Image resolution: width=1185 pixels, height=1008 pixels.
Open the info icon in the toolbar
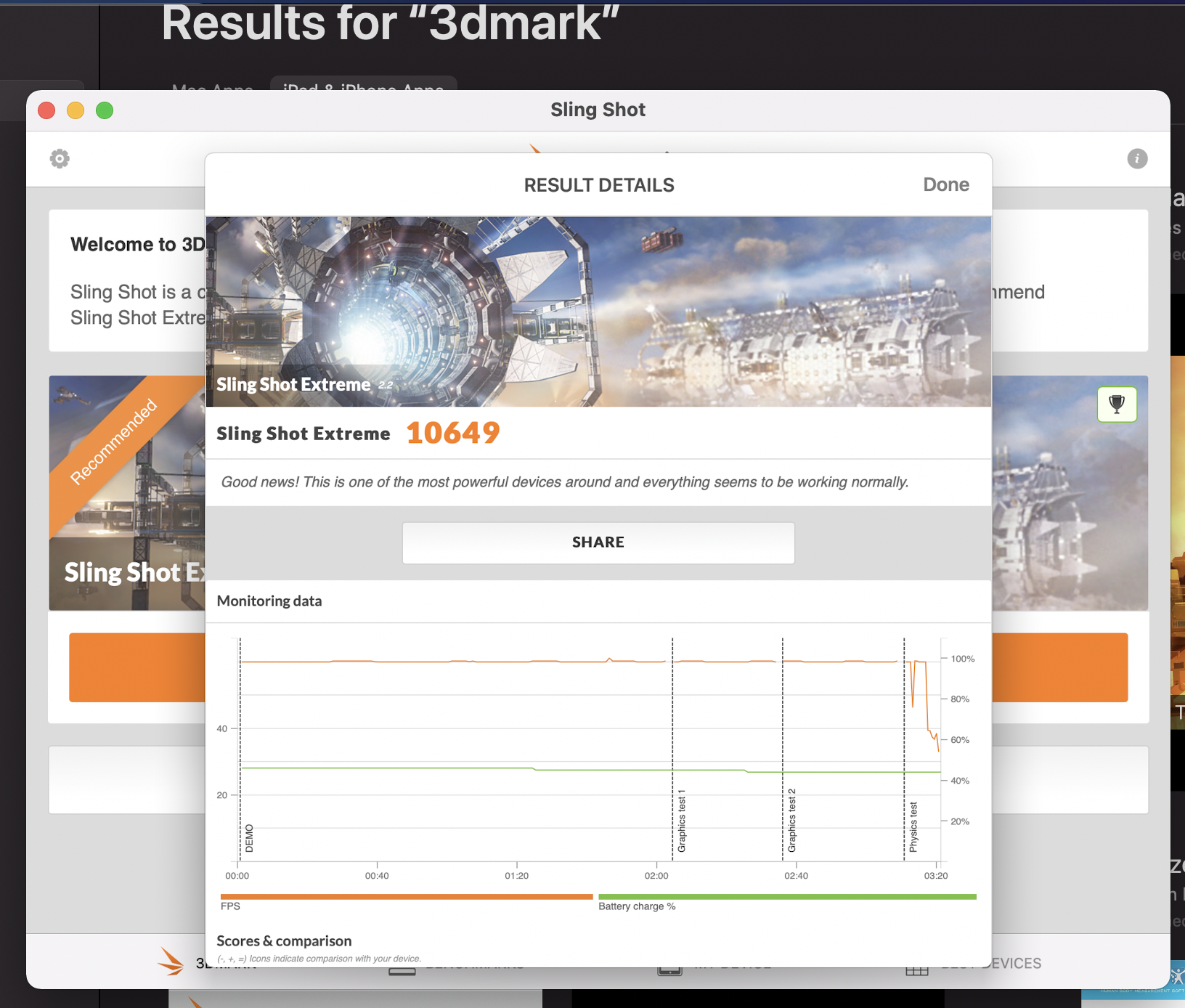[x=1137, y=158]
